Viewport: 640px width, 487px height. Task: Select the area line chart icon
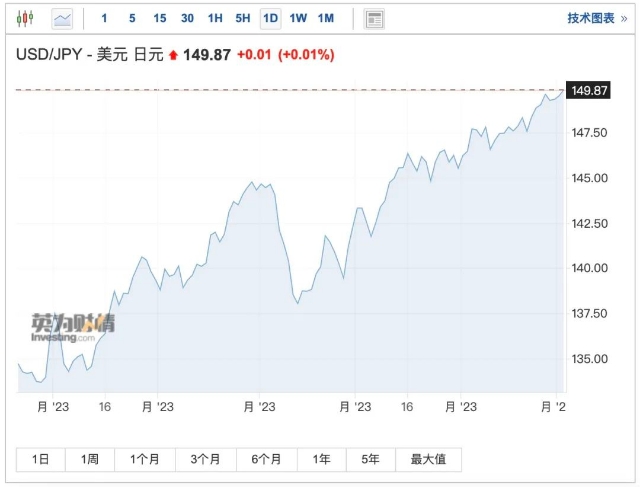62,19
